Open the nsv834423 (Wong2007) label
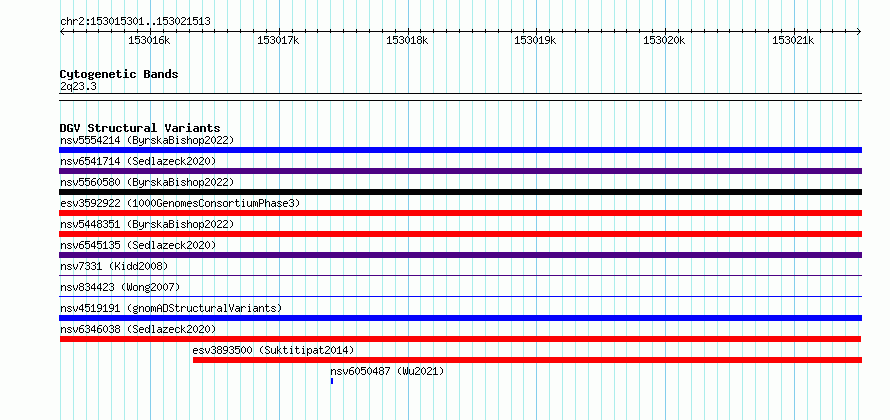Image resolution: width=890 pixels, height=420 pixels. click(120, 287)
